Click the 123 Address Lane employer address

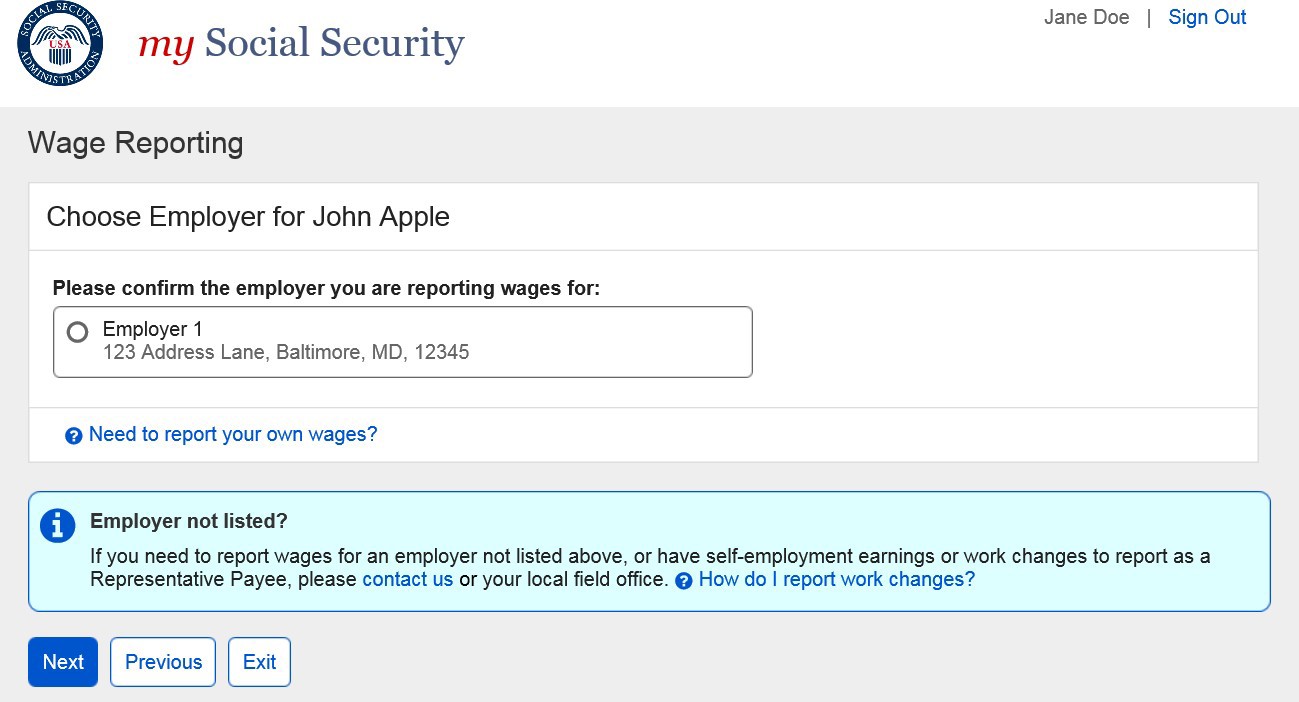(285, 352)
